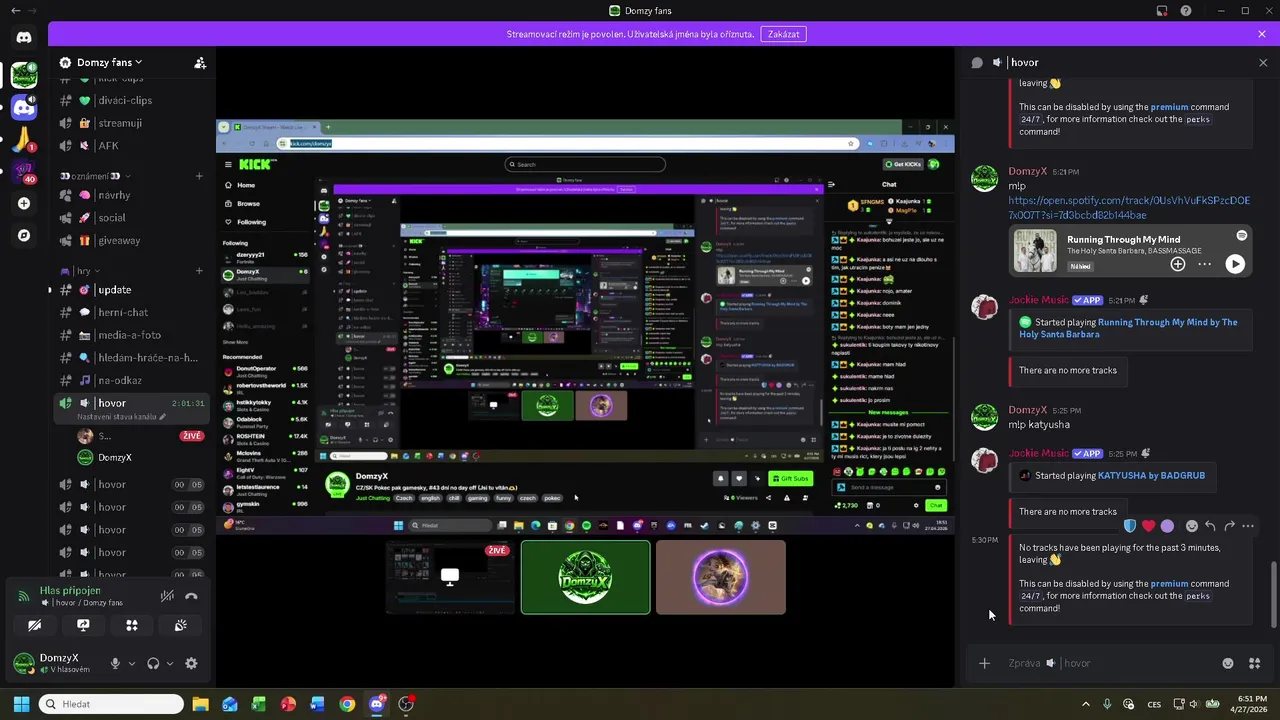This screenshot has width=1280, height=720.
Task: Select the live screen share thumbnail
Action: (x=450, y=577)
